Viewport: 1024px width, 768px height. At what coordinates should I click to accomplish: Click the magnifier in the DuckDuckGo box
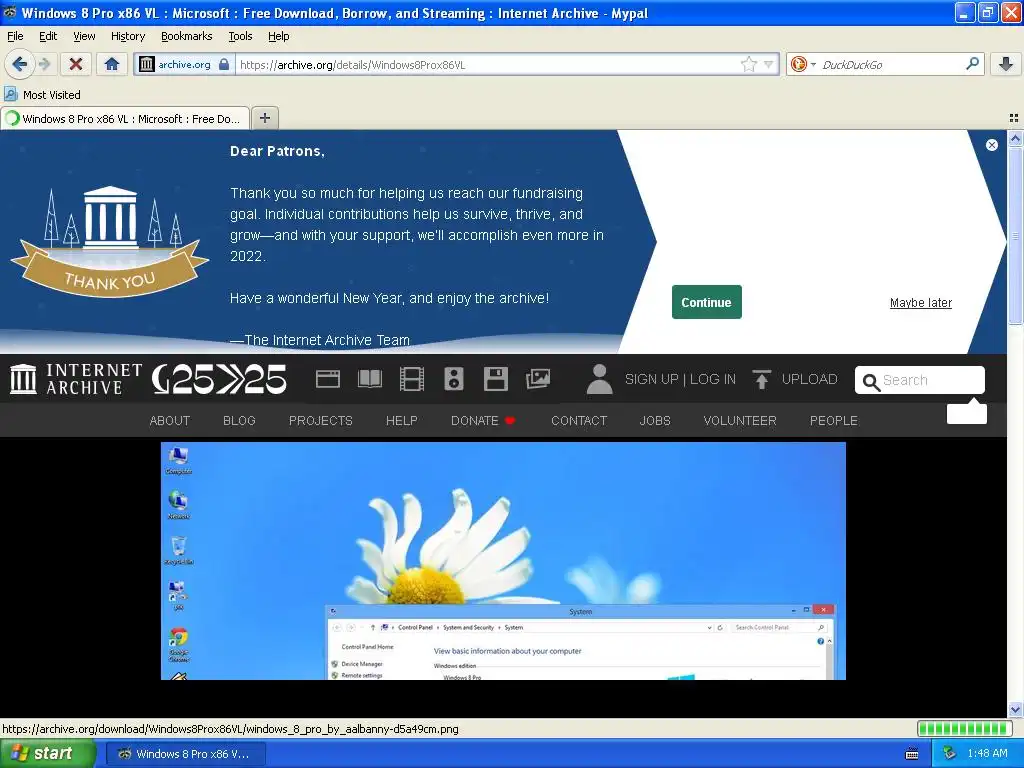point(972,64)
